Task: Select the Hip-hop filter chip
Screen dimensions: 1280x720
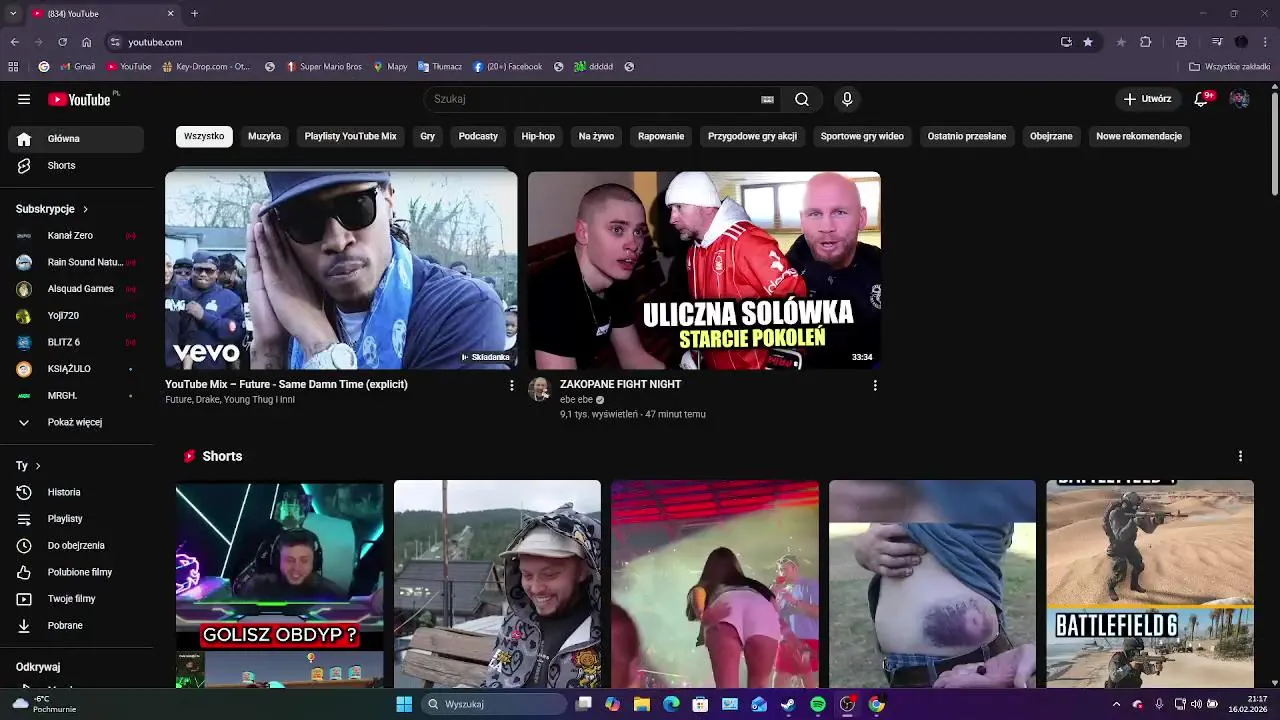Action: (538, 136)
